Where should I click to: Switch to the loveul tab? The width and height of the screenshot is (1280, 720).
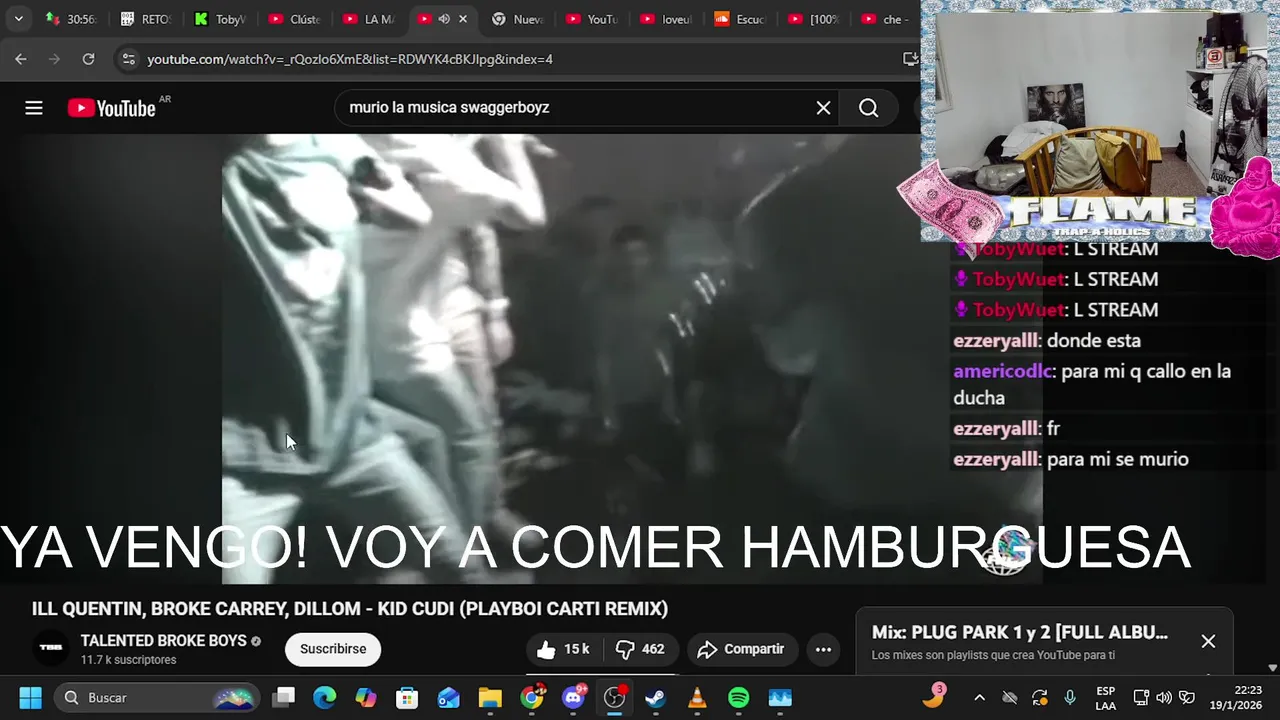(666, 19)
